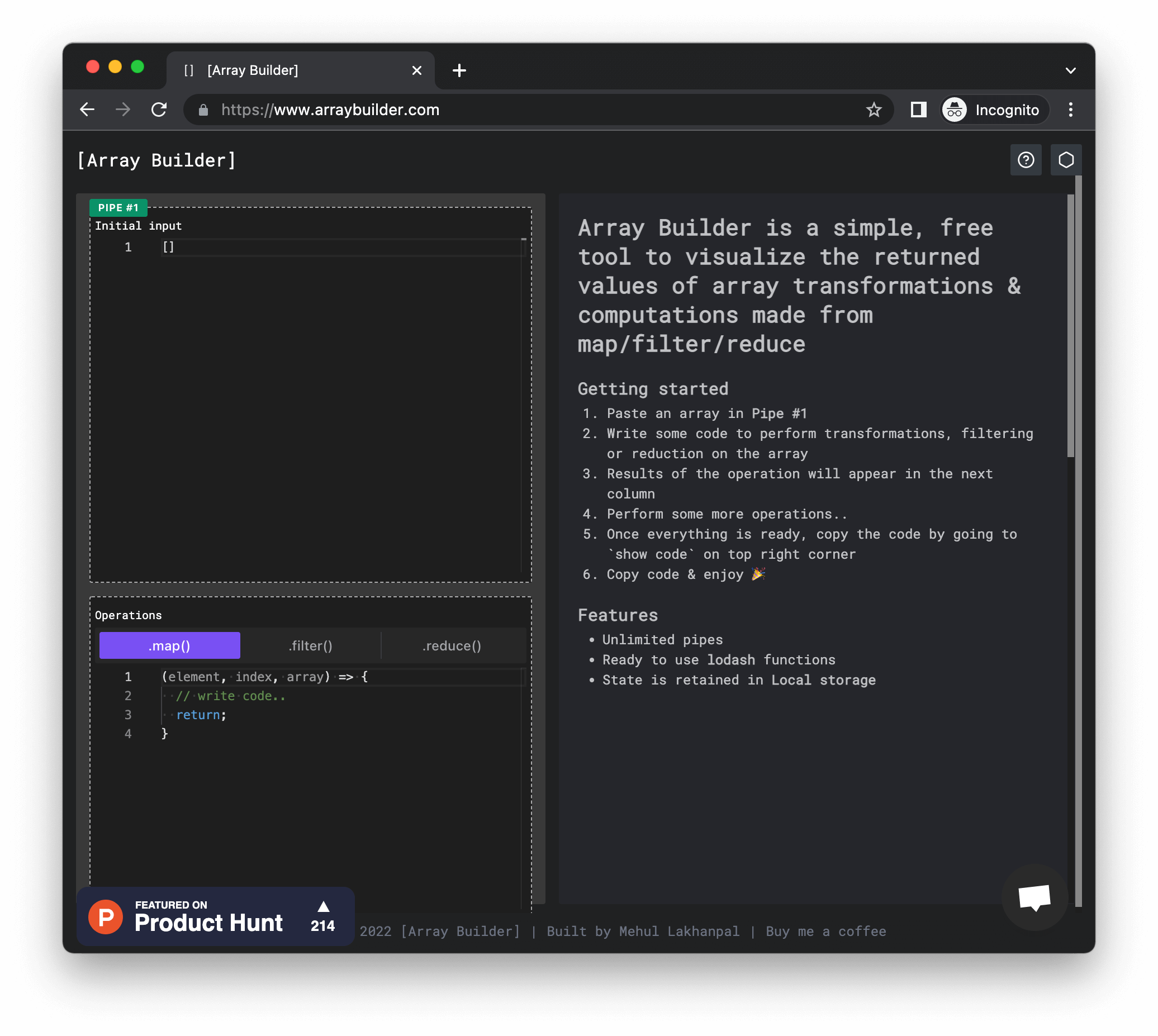The width and height of the screenshot is (1158, 1036).
Task: Open a new tab with the plus button
Action: click(x=459, y=70)
